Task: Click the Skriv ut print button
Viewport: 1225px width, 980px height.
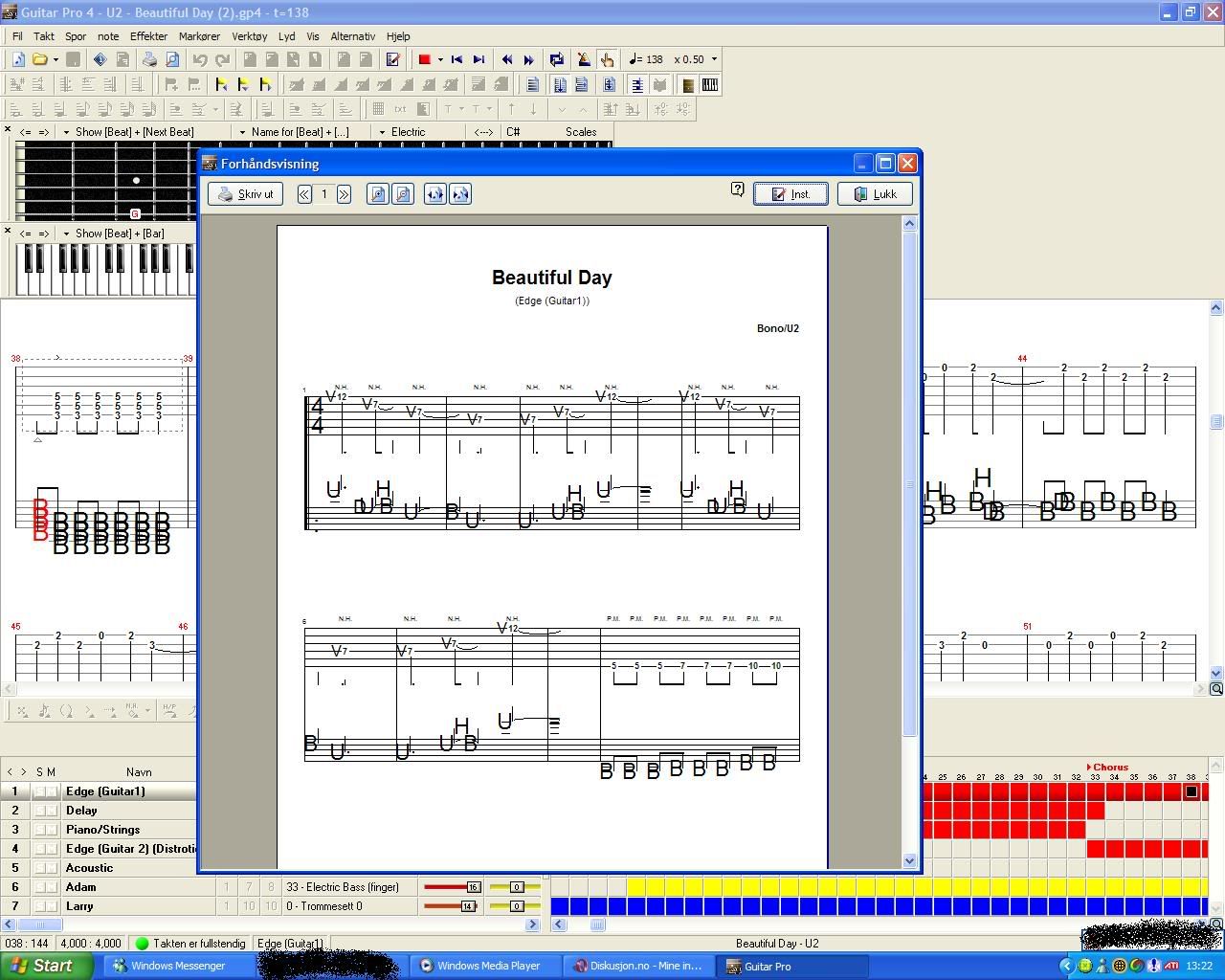Action: pos(246,194)
